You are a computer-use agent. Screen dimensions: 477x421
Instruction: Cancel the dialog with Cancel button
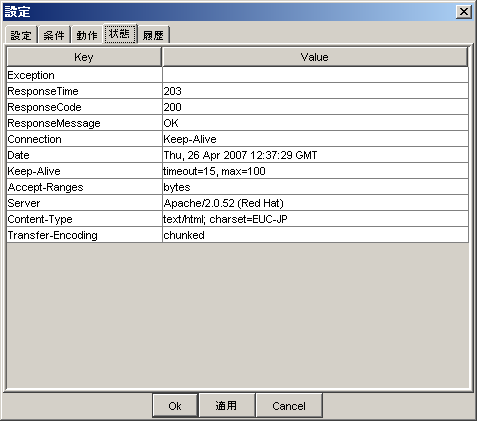pos(289,406)
